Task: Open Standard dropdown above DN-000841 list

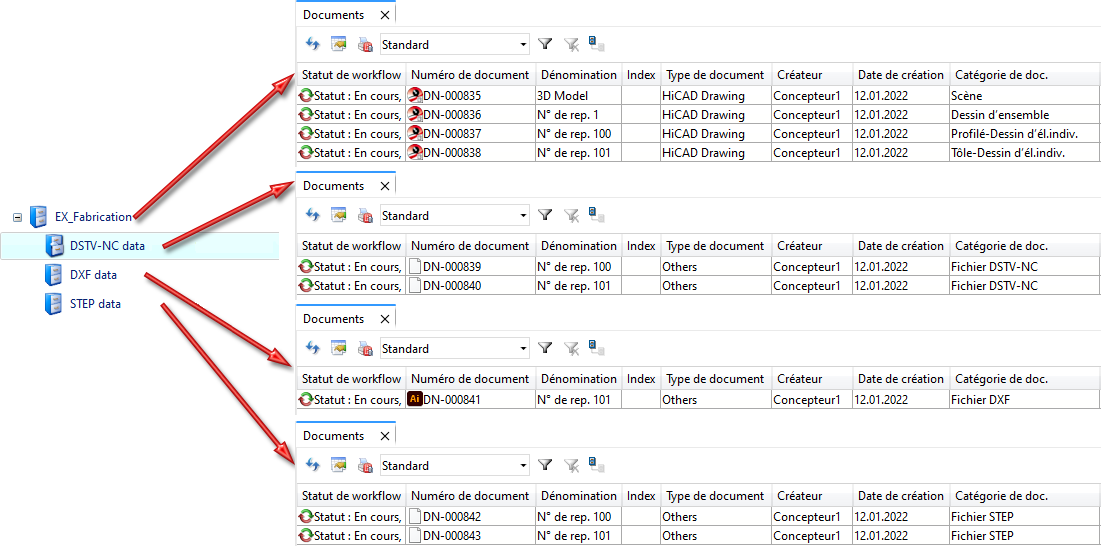Action: pyautogui.click(x=523, y=348)
